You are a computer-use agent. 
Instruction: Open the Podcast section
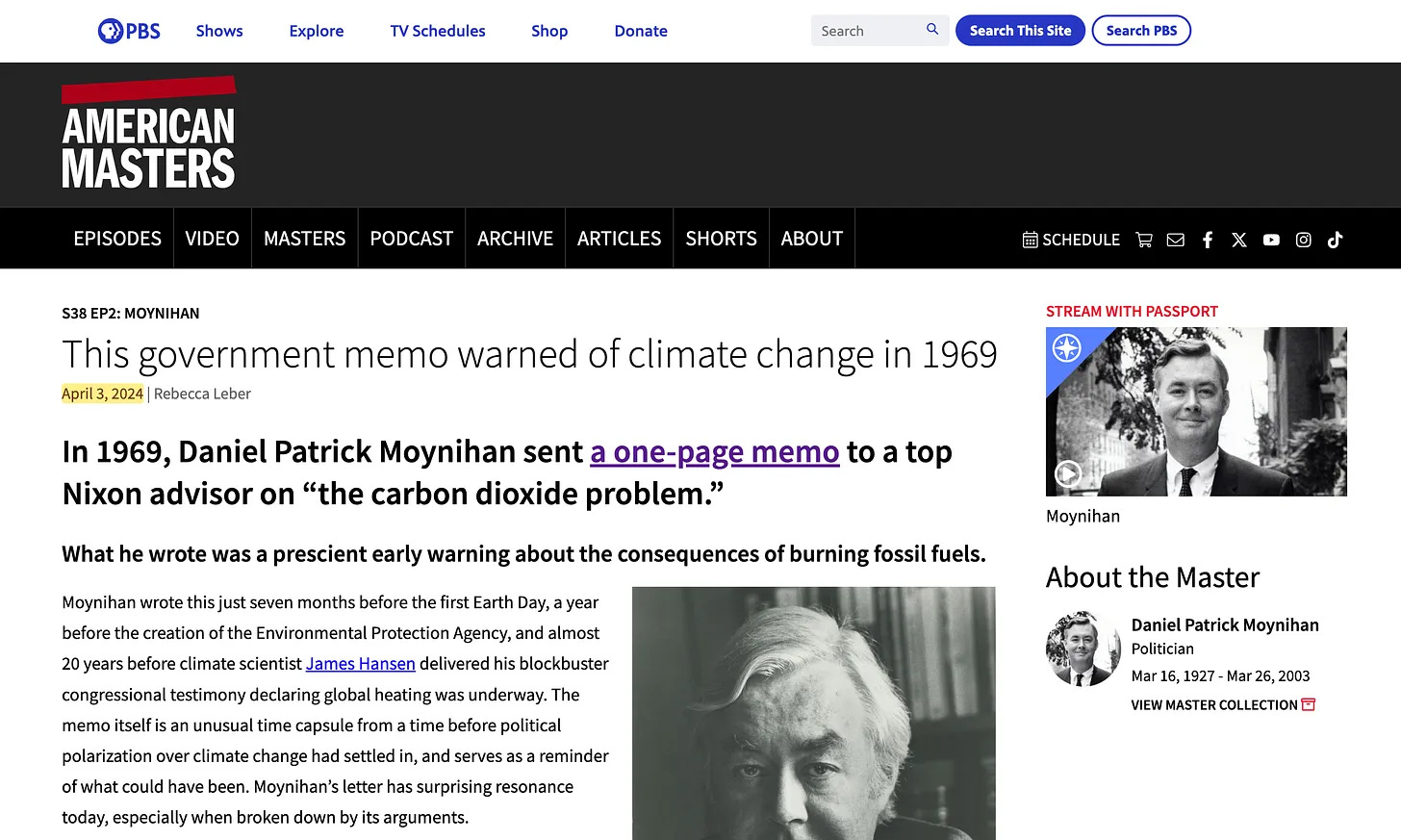[411, 239]
